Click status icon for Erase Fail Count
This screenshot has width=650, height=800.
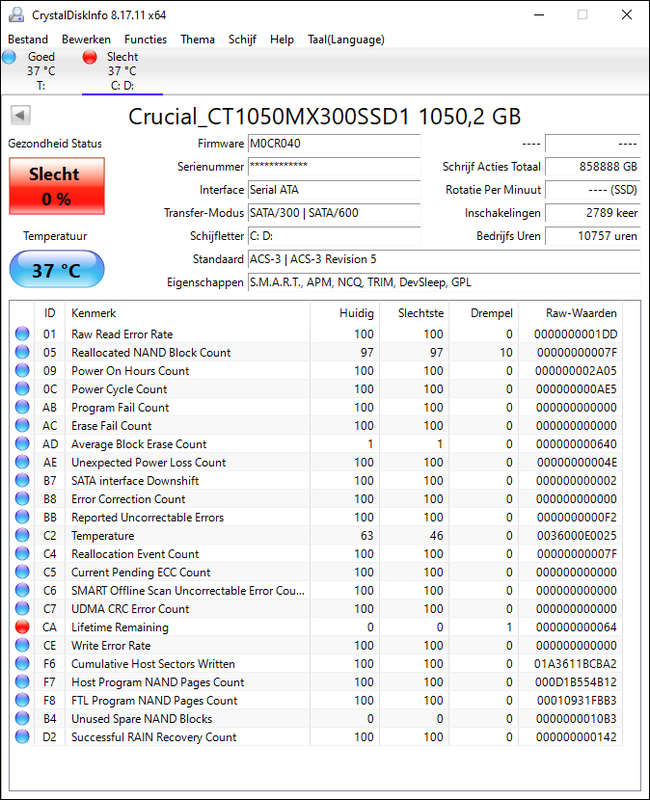click(22, 426)
